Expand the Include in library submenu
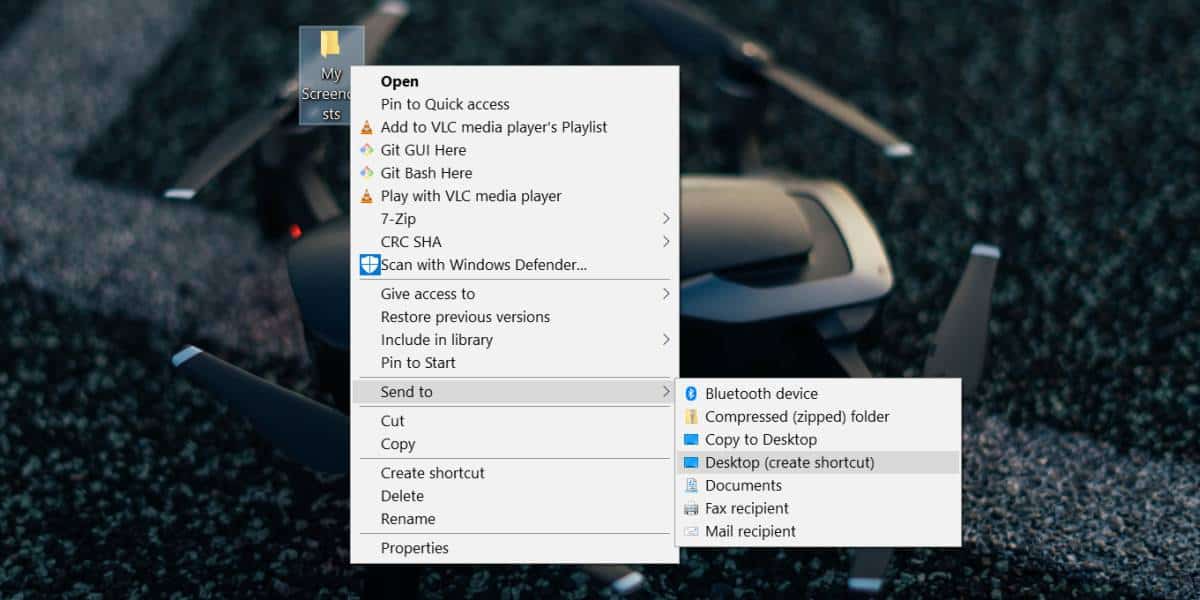This screenshot has width=1200, height=600. pos(515,340)
